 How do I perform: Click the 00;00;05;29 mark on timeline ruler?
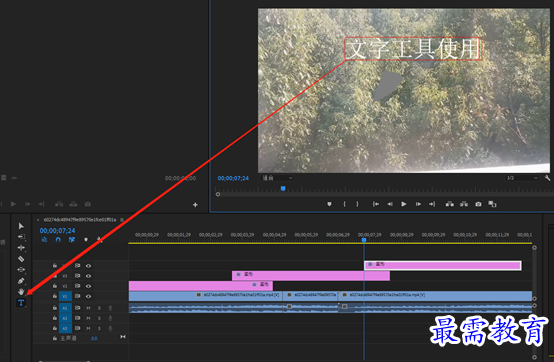(x=306, y=235)
